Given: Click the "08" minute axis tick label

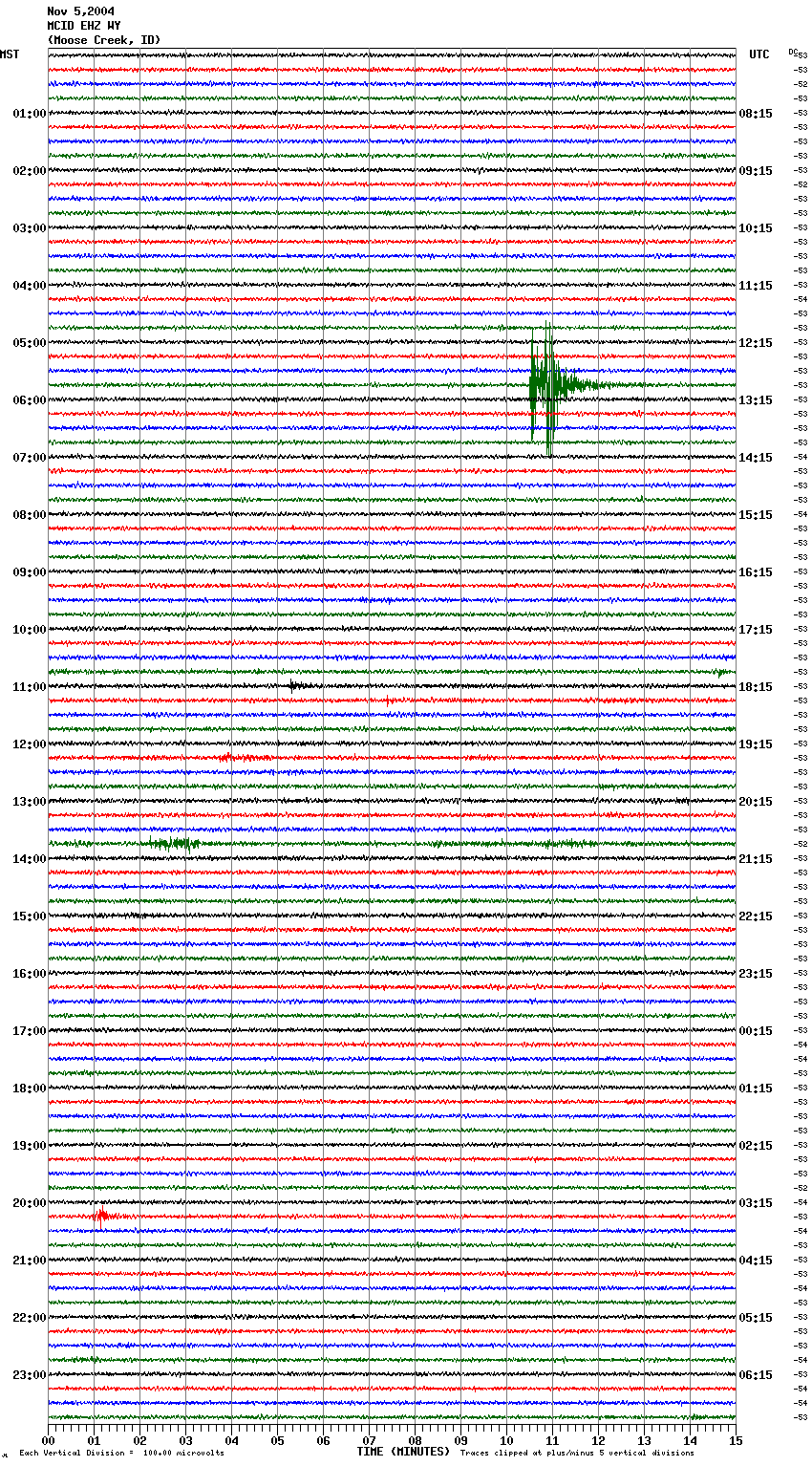Looking at the screenshot, I should point(416,1440).
